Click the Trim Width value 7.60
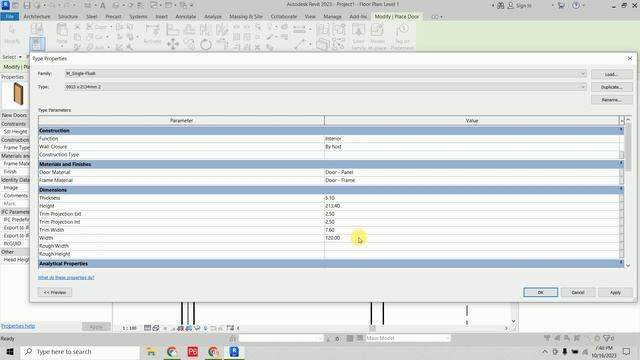 (x=330, y=230)
